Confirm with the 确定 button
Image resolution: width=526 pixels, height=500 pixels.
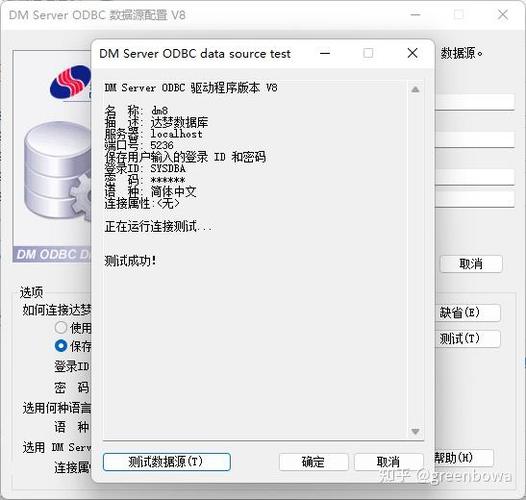313,462
